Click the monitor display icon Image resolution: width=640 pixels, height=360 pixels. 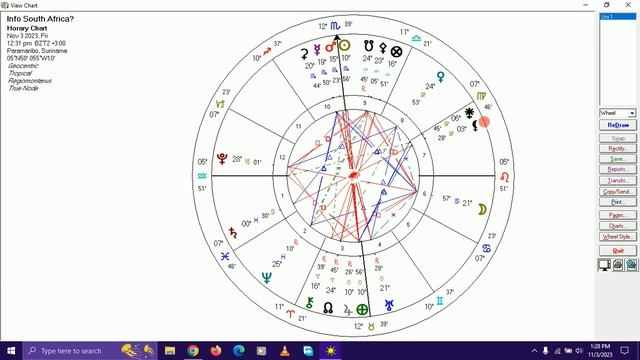pyautogui.click(x=604, y=265)
